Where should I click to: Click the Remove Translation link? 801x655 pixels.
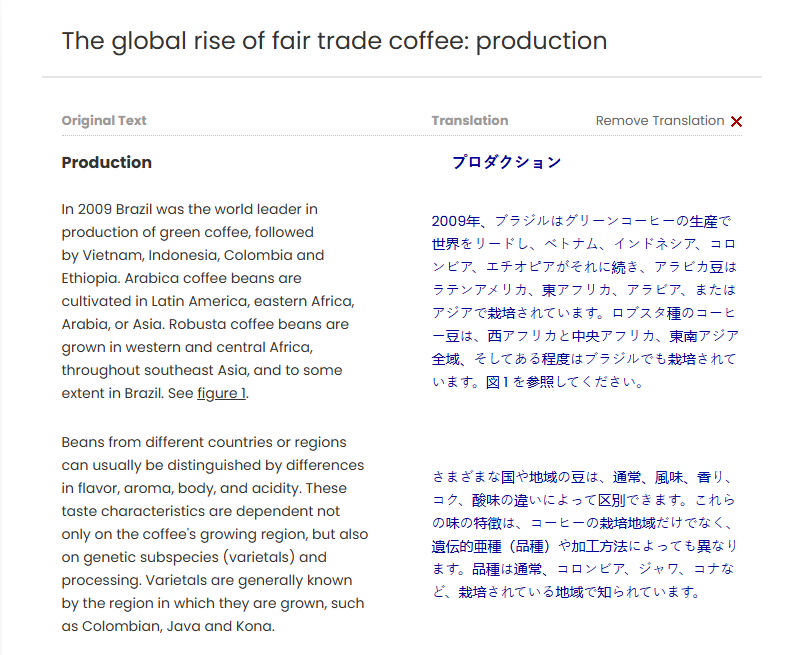coord(660,121)
